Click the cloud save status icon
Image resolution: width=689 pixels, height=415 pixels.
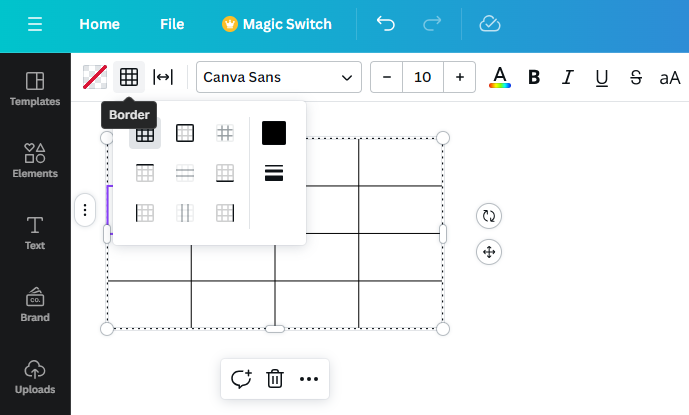(490, 24)
